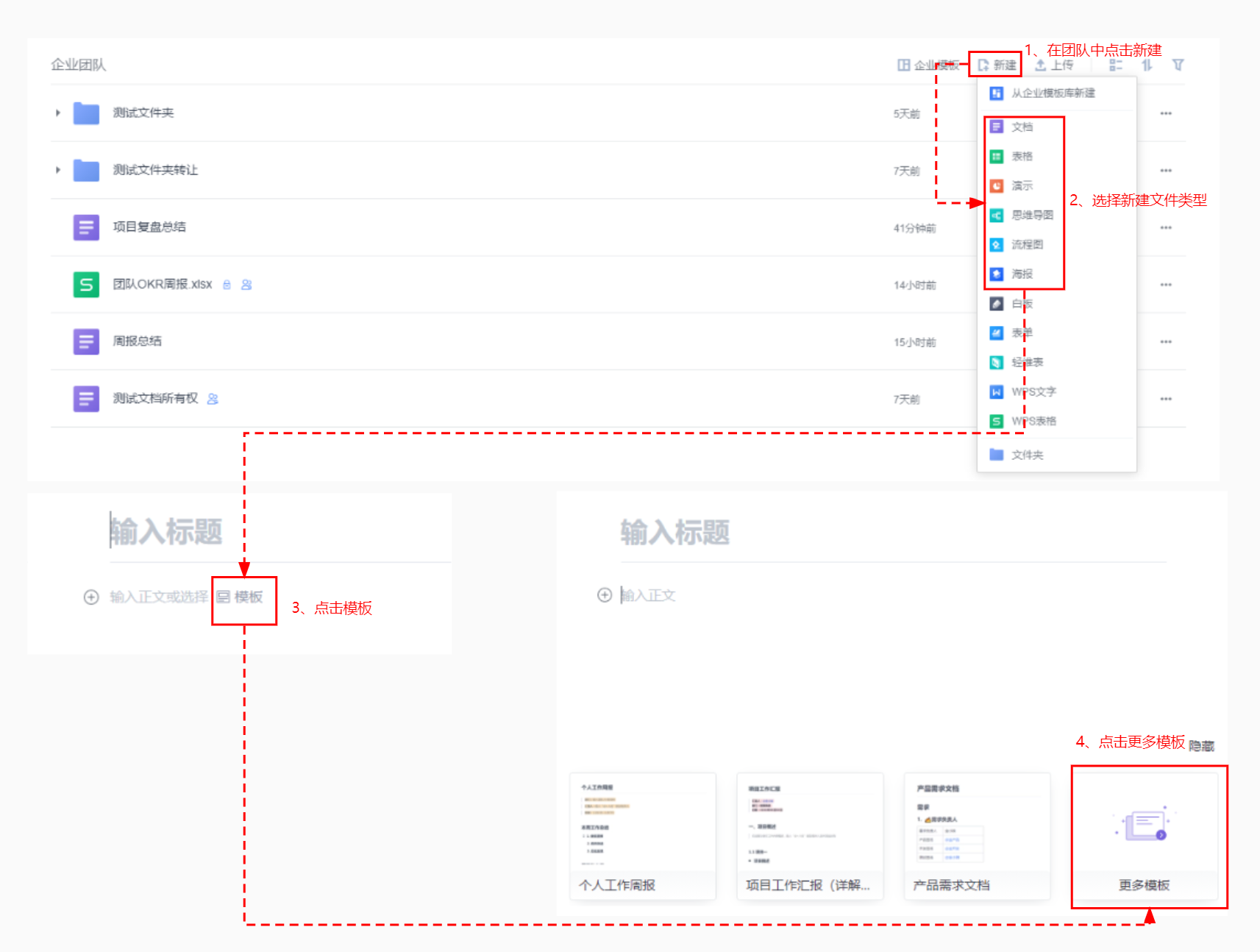Screen dimensions: 1260x952
Task: Choose the 产品需求文档 template thumbnail
Action: click(977, 836)
